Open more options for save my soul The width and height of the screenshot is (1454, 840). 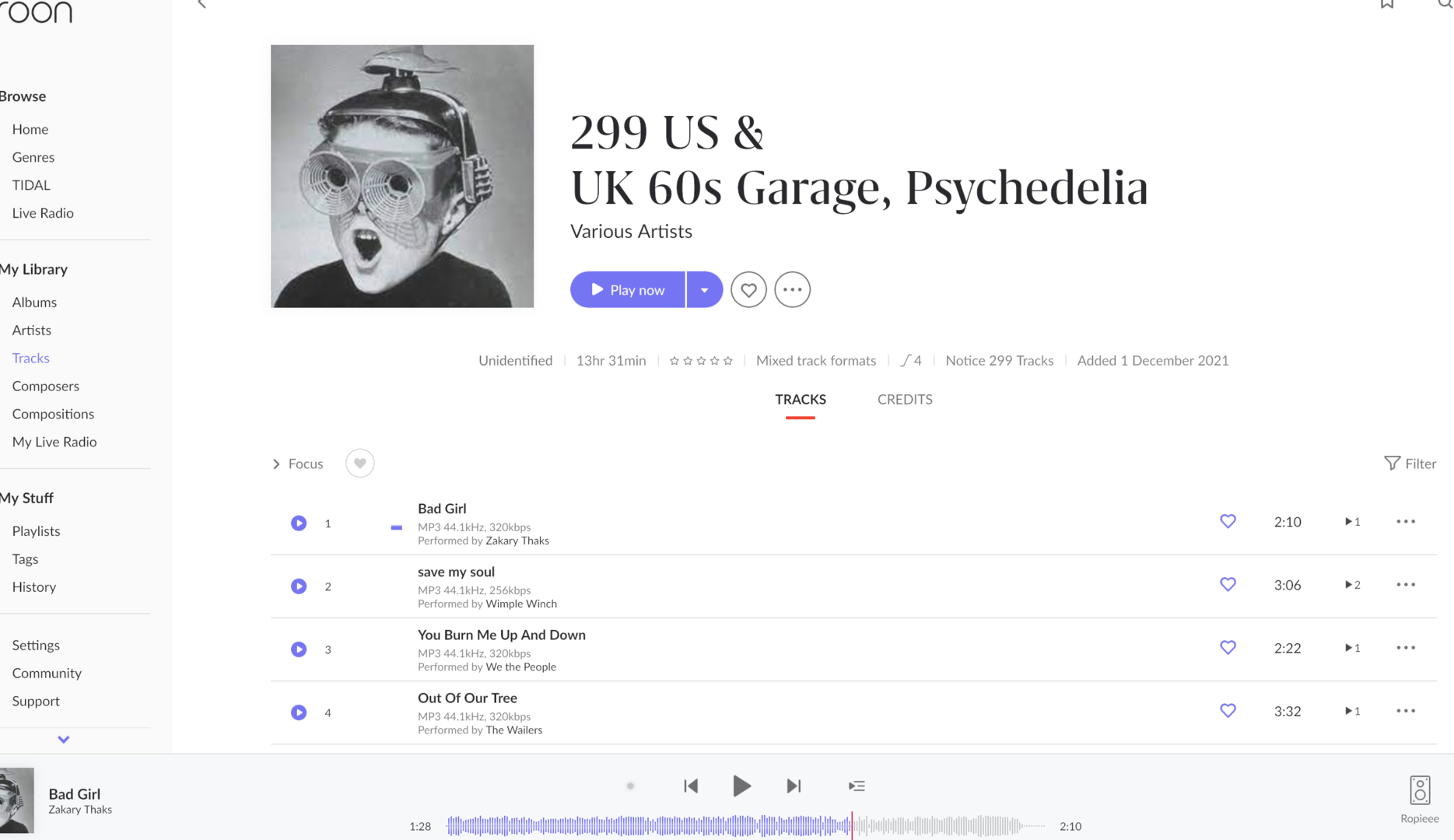[1406, 585]
